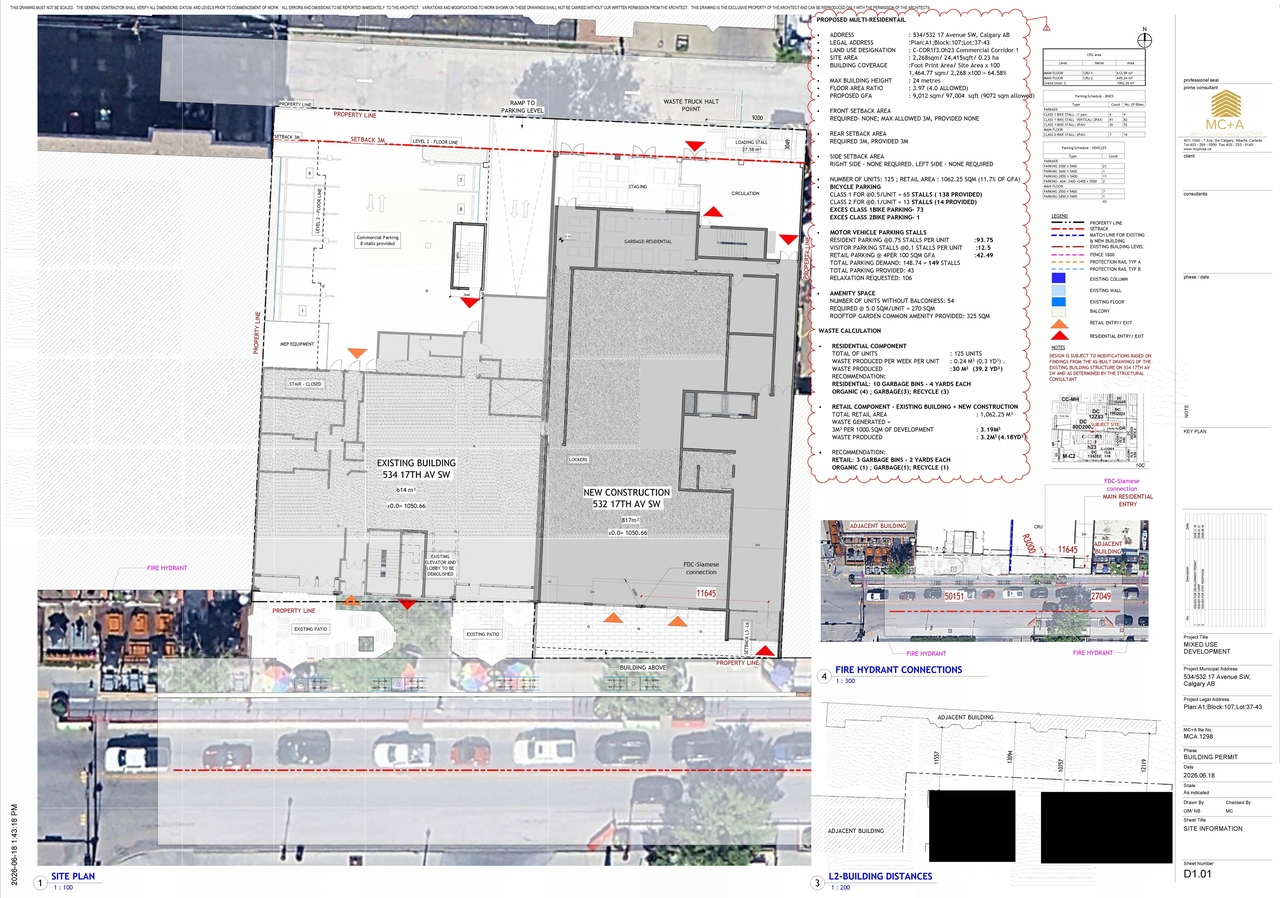Click the red entry arrow under CIRCULATION label
Image resolution: width=1280 pixels, height=898 pixels.
pos(713,211)
